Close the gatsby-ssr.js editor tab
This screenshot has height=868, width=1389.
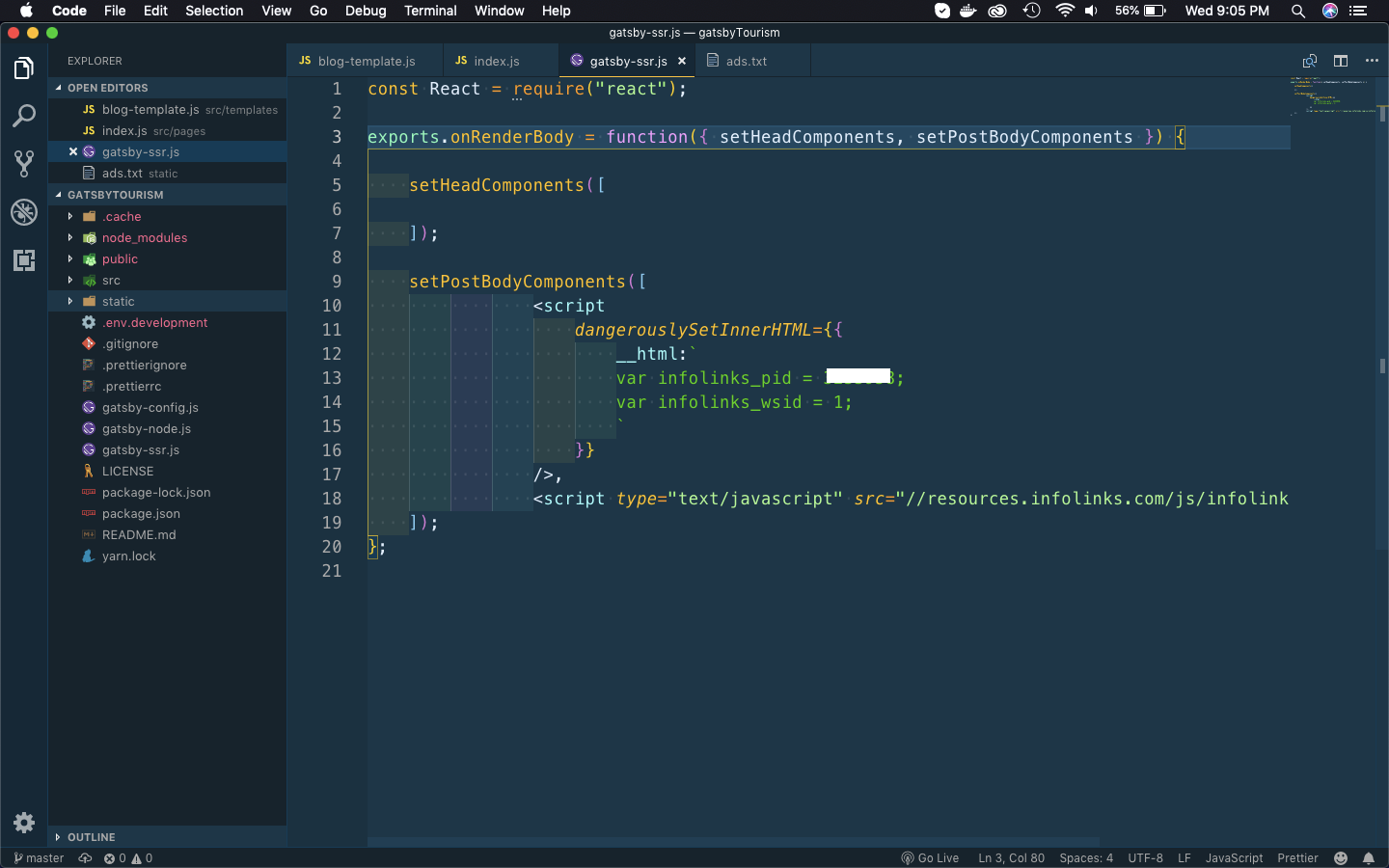click(682, 61)
